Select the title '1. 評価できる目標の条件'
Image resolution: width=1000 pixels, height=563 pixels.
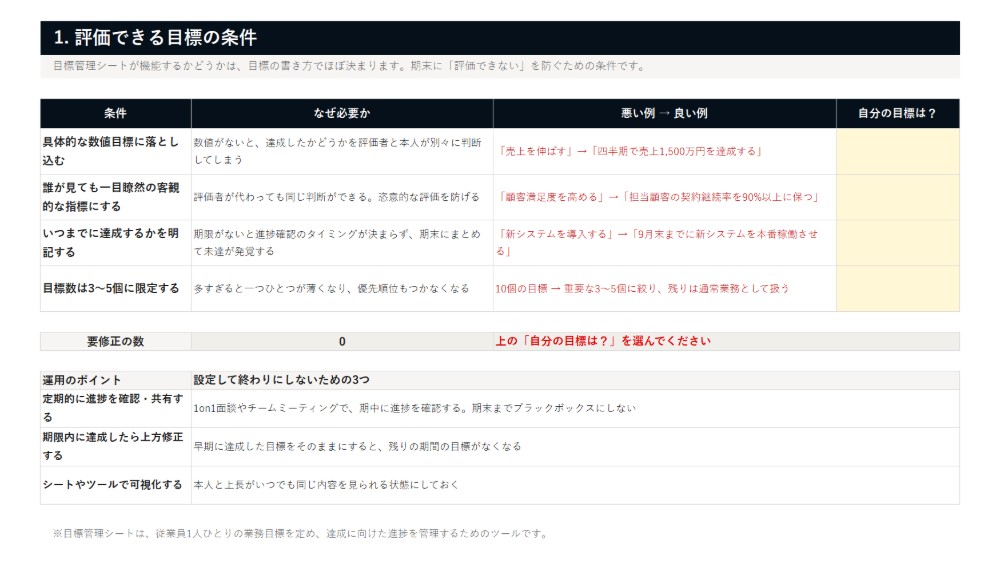point(155,38)
